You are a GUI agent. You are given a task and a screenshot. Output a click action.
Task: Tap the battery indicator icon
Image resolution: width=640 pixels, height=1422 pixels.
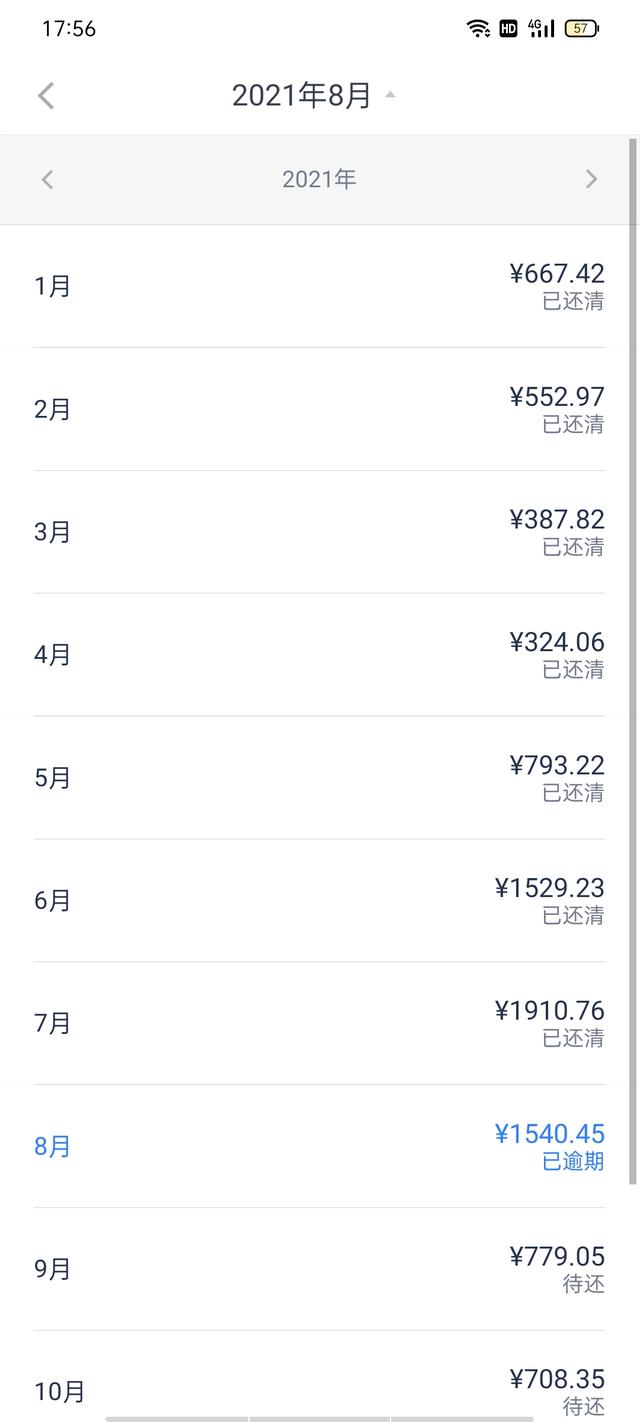(581, 28)
